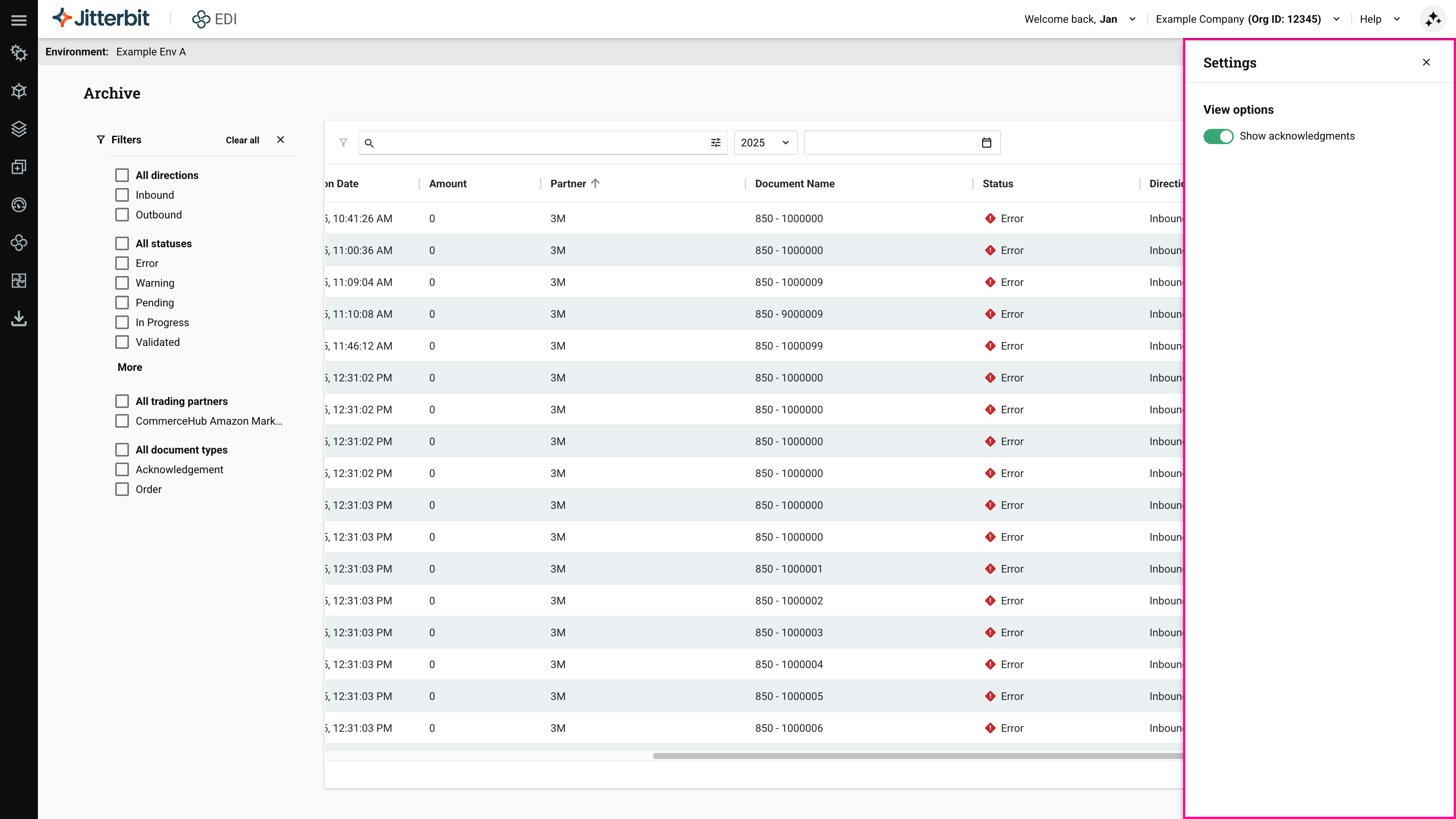Click the download icon in sidebar

pyautogui.click(x=19, y=318)
